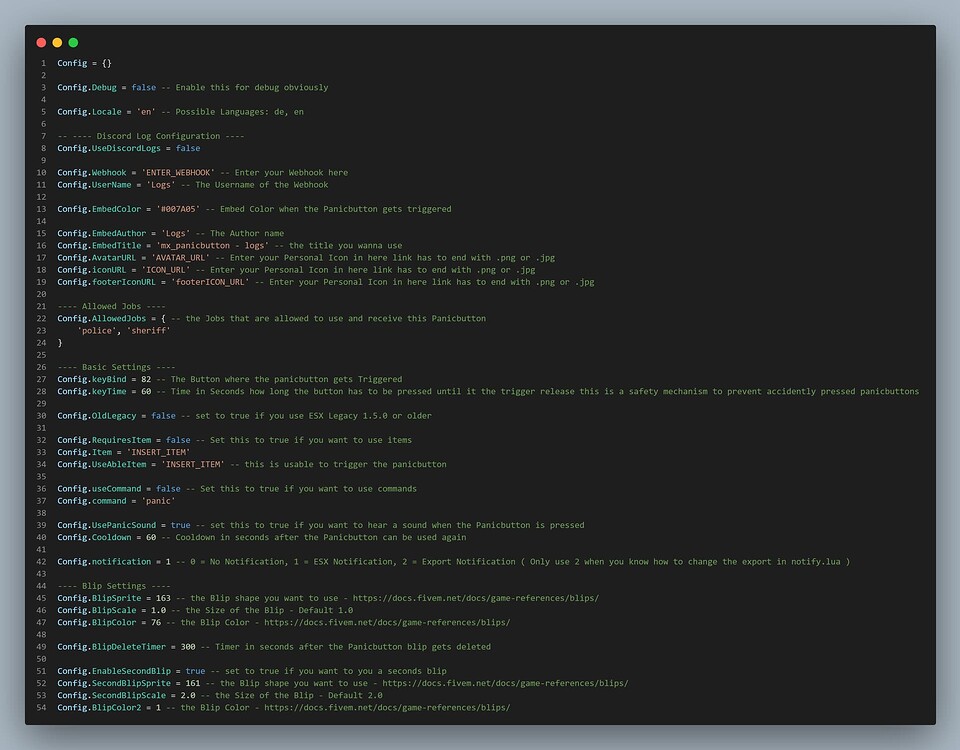The width and height of the screenshot is (960, 750).
Task: Click the 'police' string on line 23
Action: click(x=94, y=330)
